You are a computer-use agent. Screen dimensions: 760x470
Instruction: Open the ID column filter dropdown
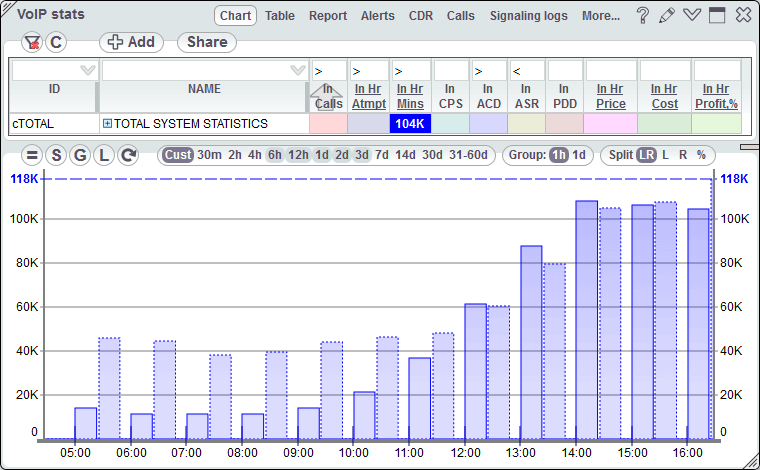87,70
